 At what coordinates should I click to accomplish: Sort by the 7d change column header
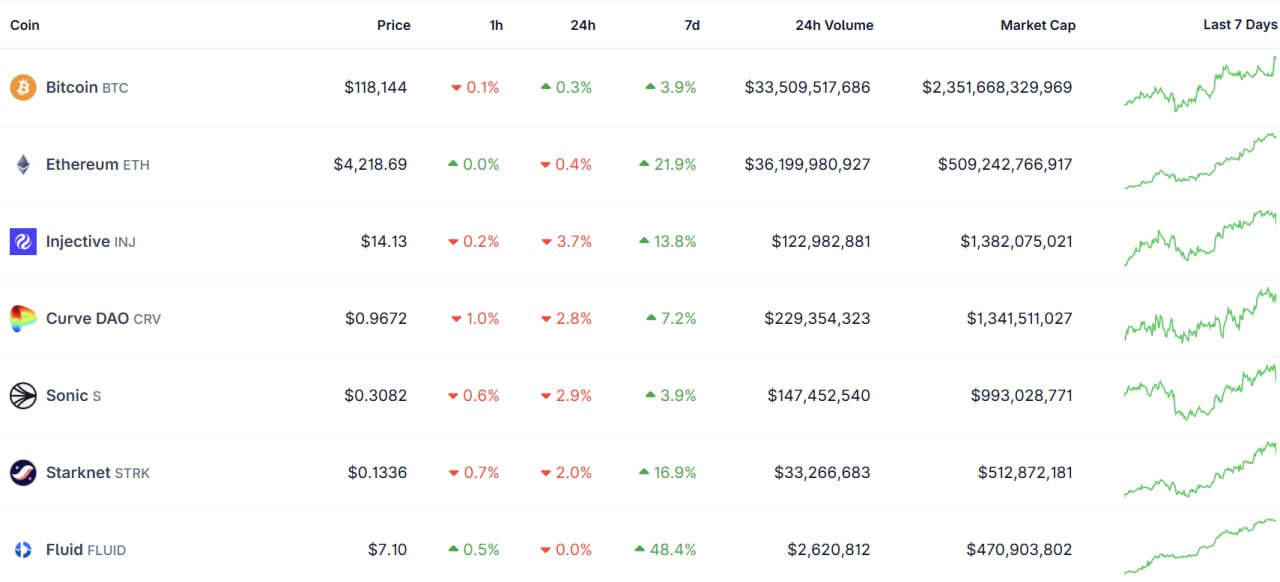coord(692,25)
